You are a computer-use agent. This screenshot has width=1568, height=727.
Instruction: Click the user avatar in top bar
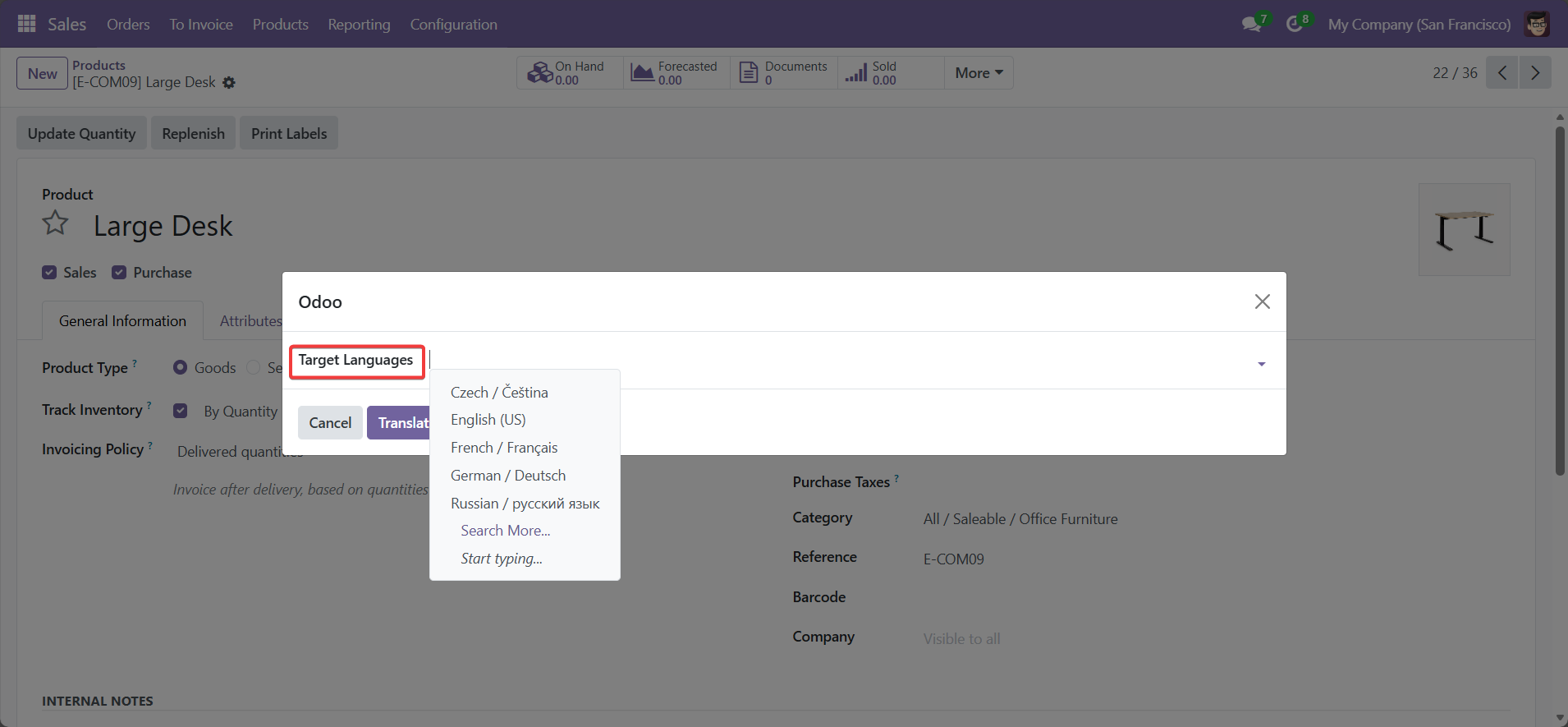click(x=1537, y=25)
